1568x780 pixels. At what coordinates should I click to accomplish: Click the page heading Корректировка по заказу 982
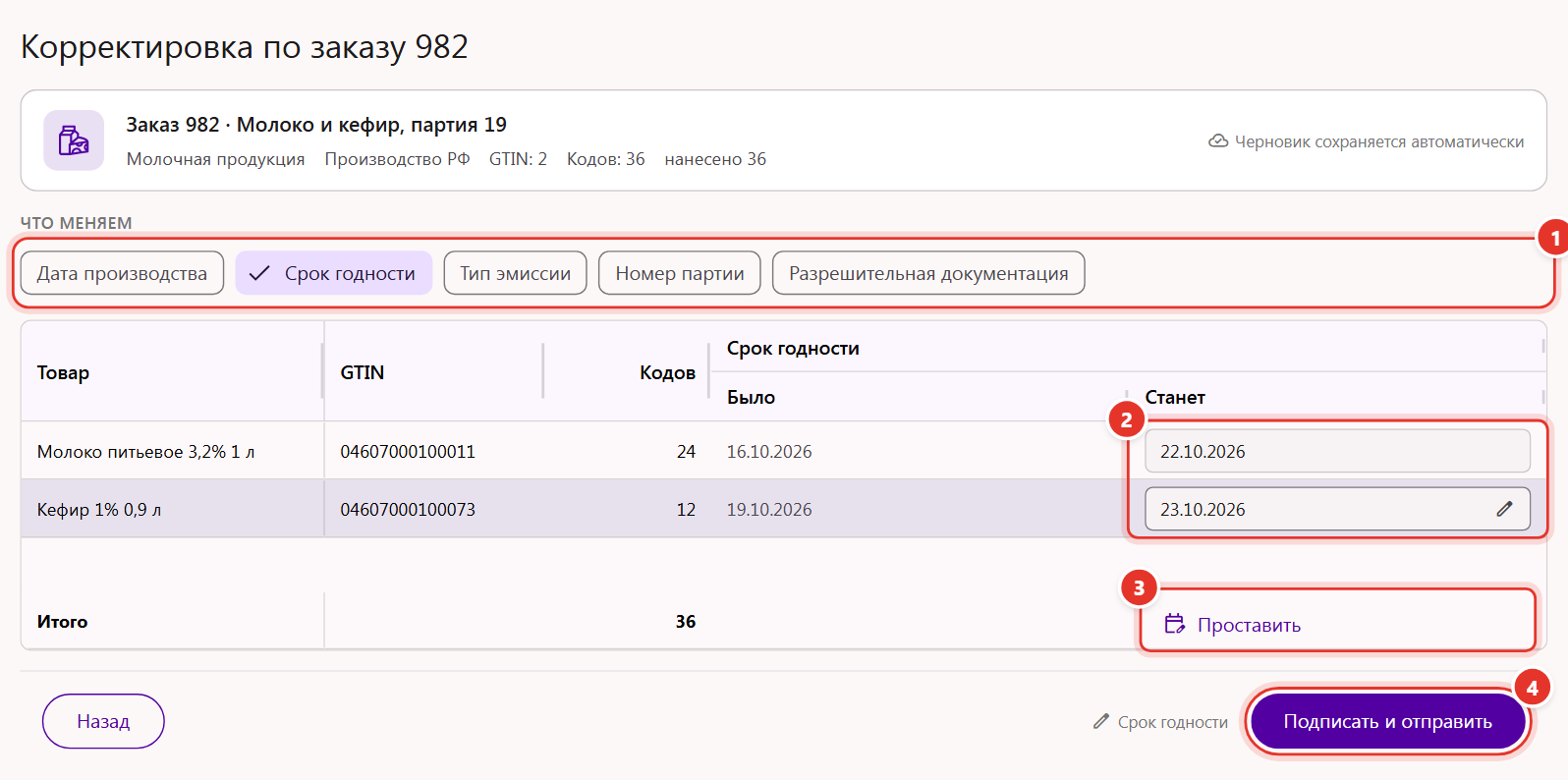tap(245, 47)
